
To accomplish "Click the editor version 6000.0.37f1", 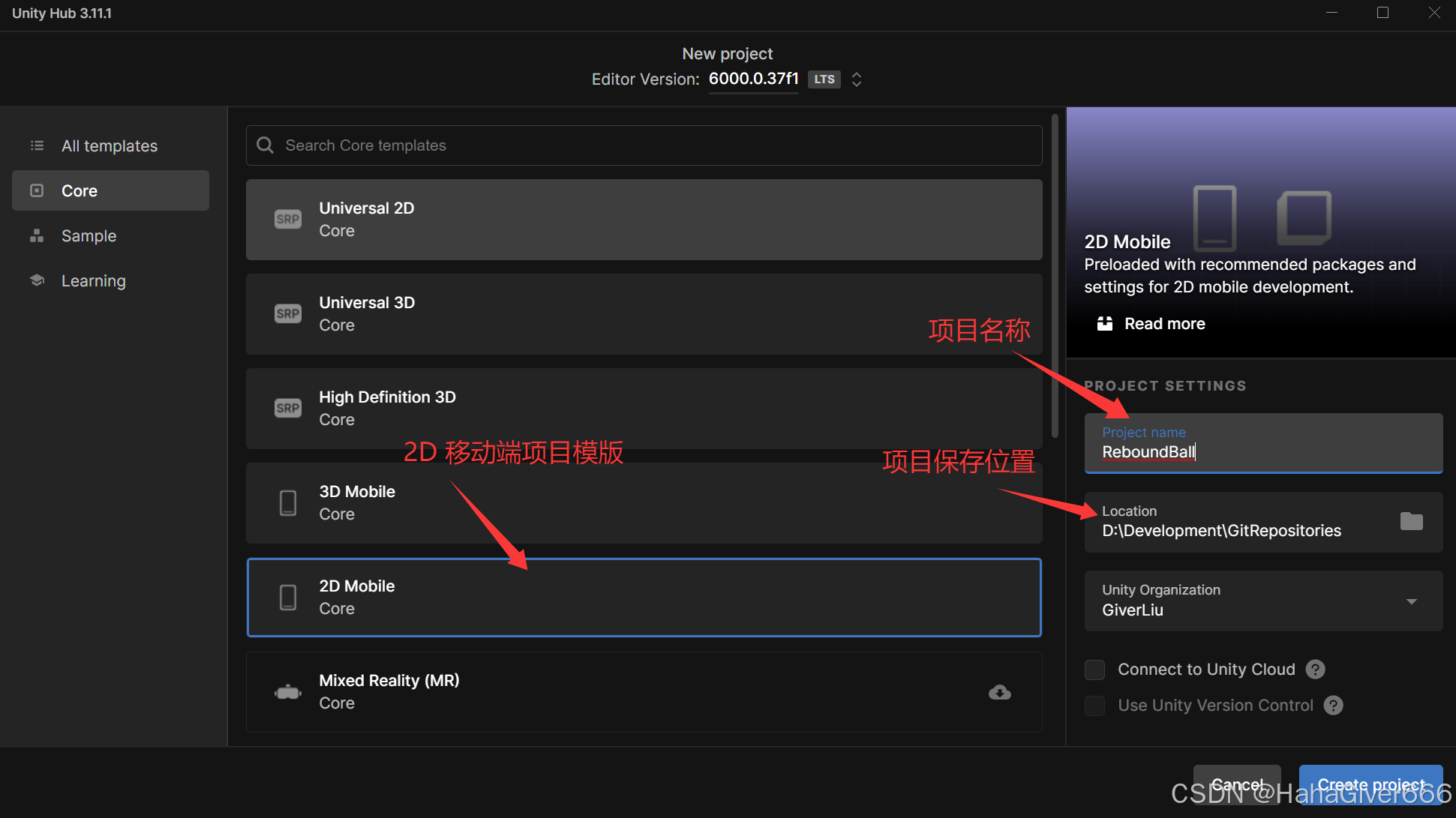I will pos(753,79).
